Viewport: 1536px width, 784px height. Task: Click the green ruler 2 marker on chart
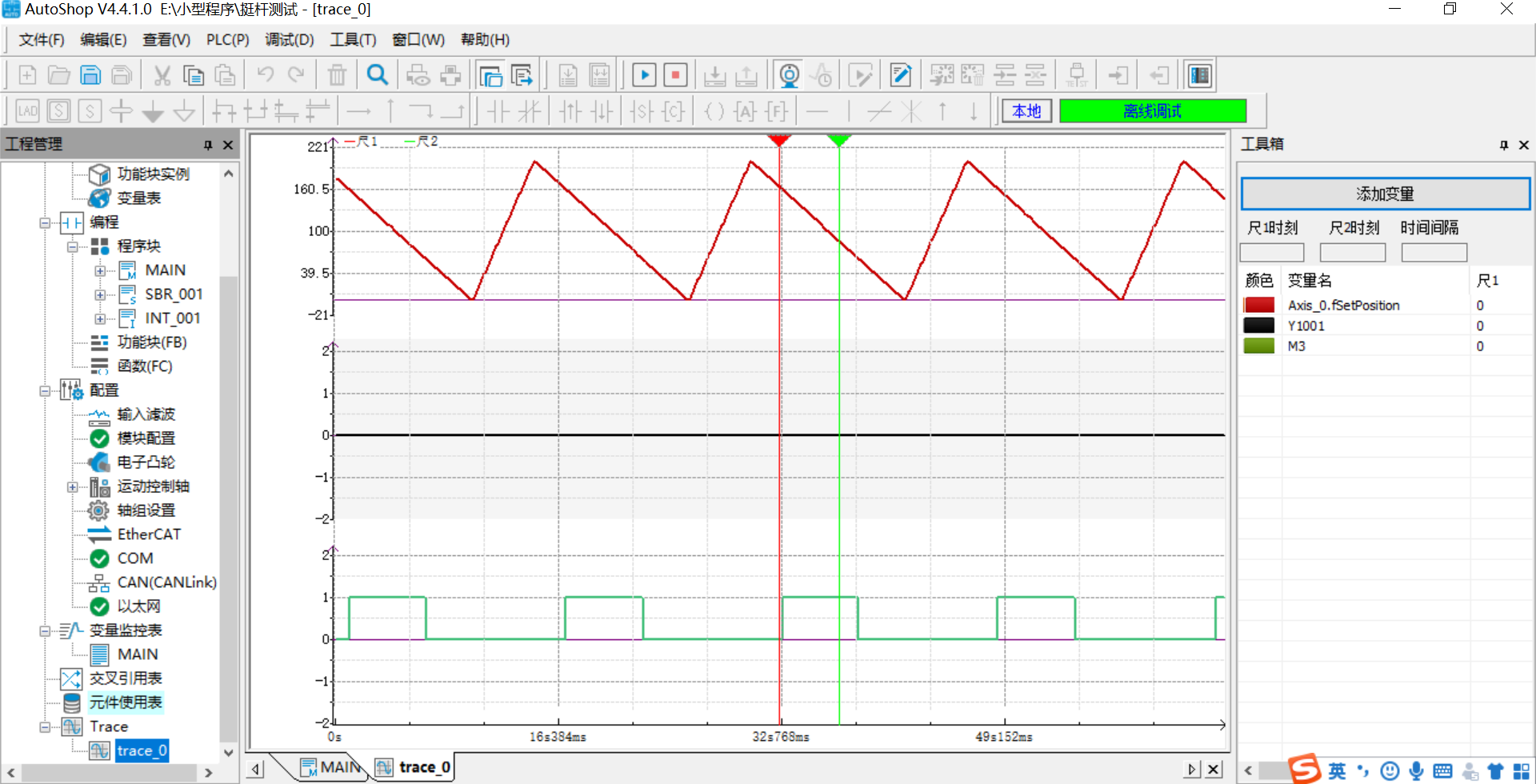pyautogui.click(x=838, y=141)
